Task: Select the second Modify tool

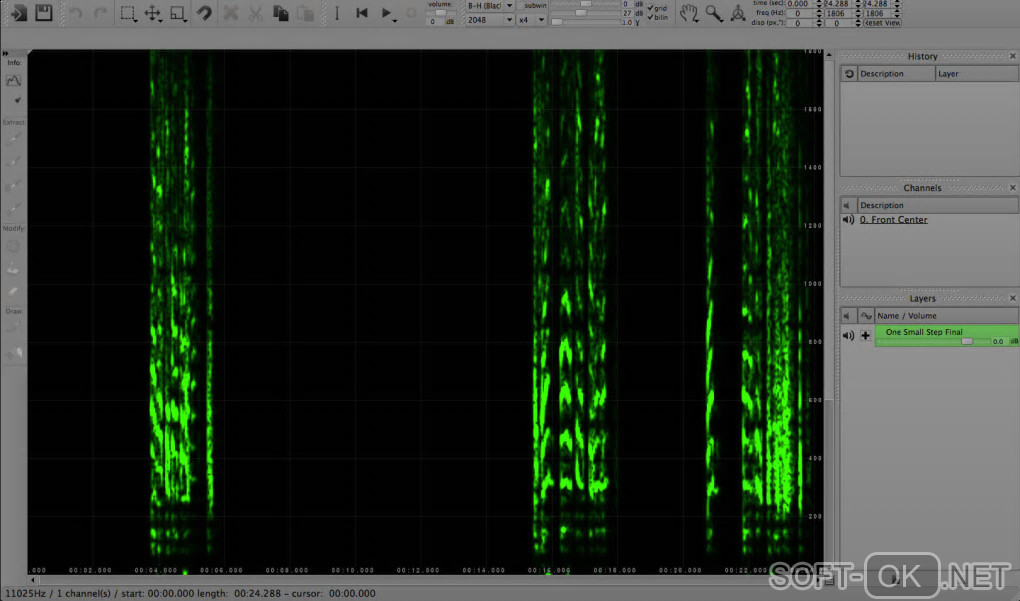Action: [14, 269]
